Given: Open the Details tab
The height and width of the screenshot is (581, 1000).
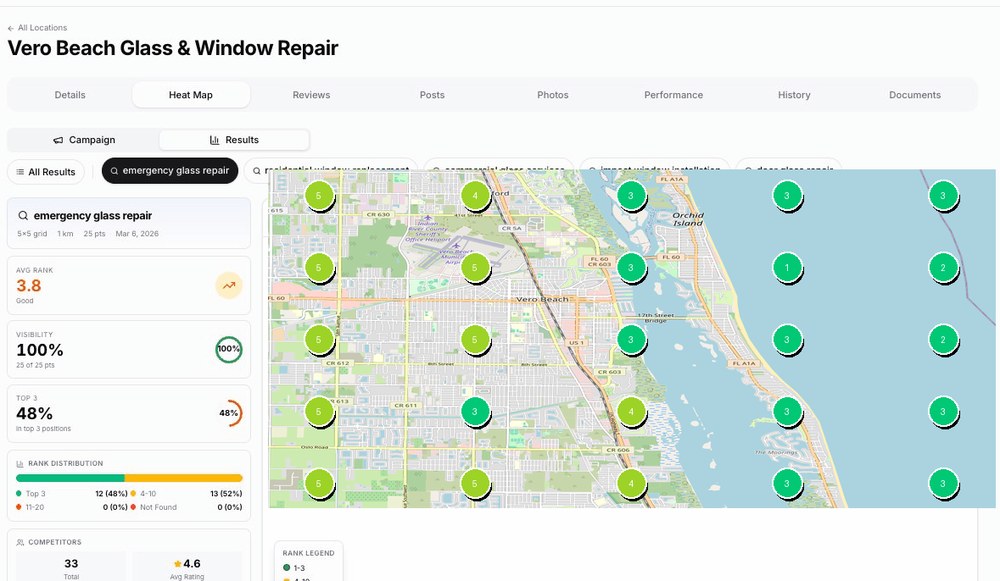Looking at the screenshot, I should coord(70,95).
